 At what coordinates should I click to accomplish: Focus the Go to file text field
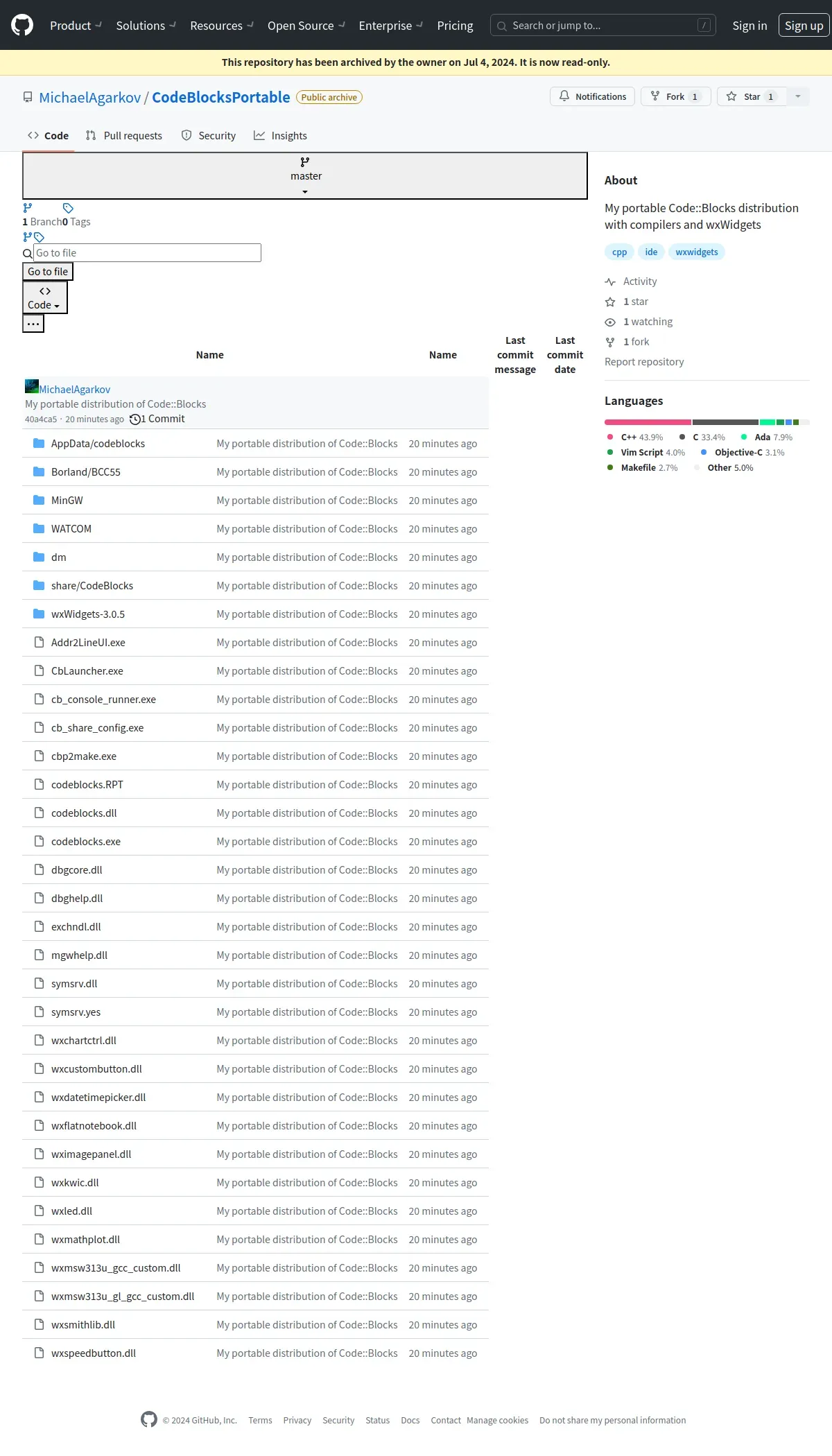tap(148, 253)
